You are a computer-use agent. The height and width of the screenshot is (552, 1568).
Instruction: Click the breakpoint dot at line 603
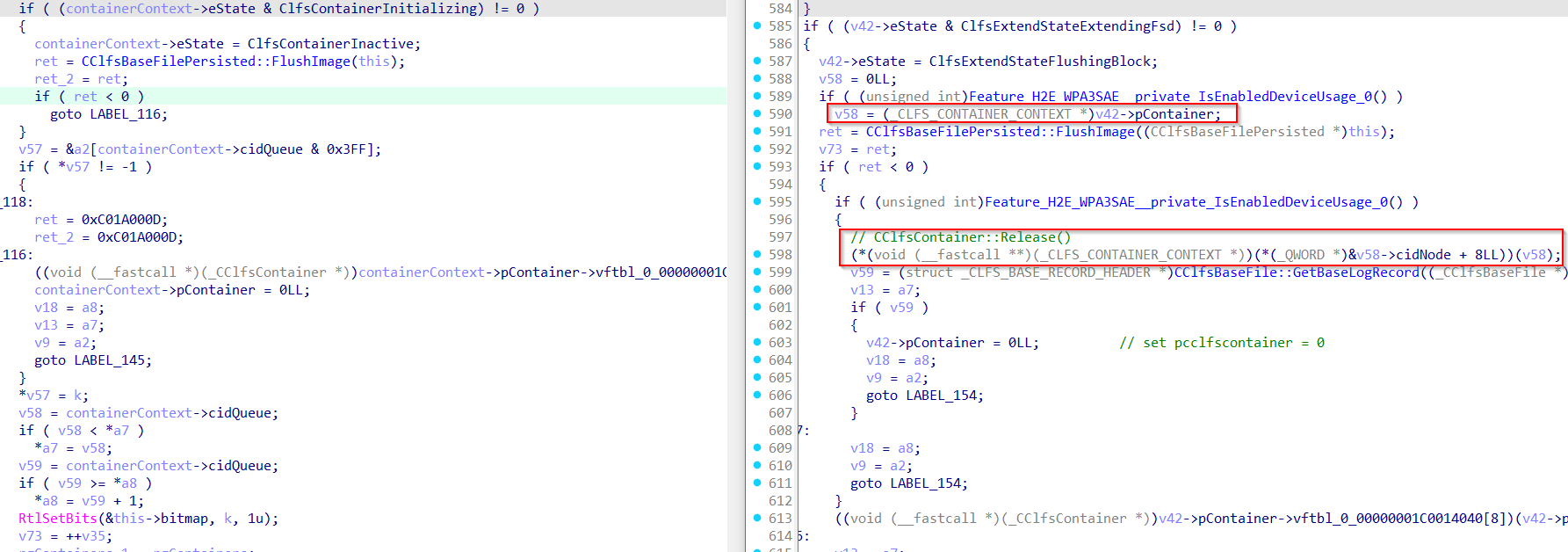(757, 343)
